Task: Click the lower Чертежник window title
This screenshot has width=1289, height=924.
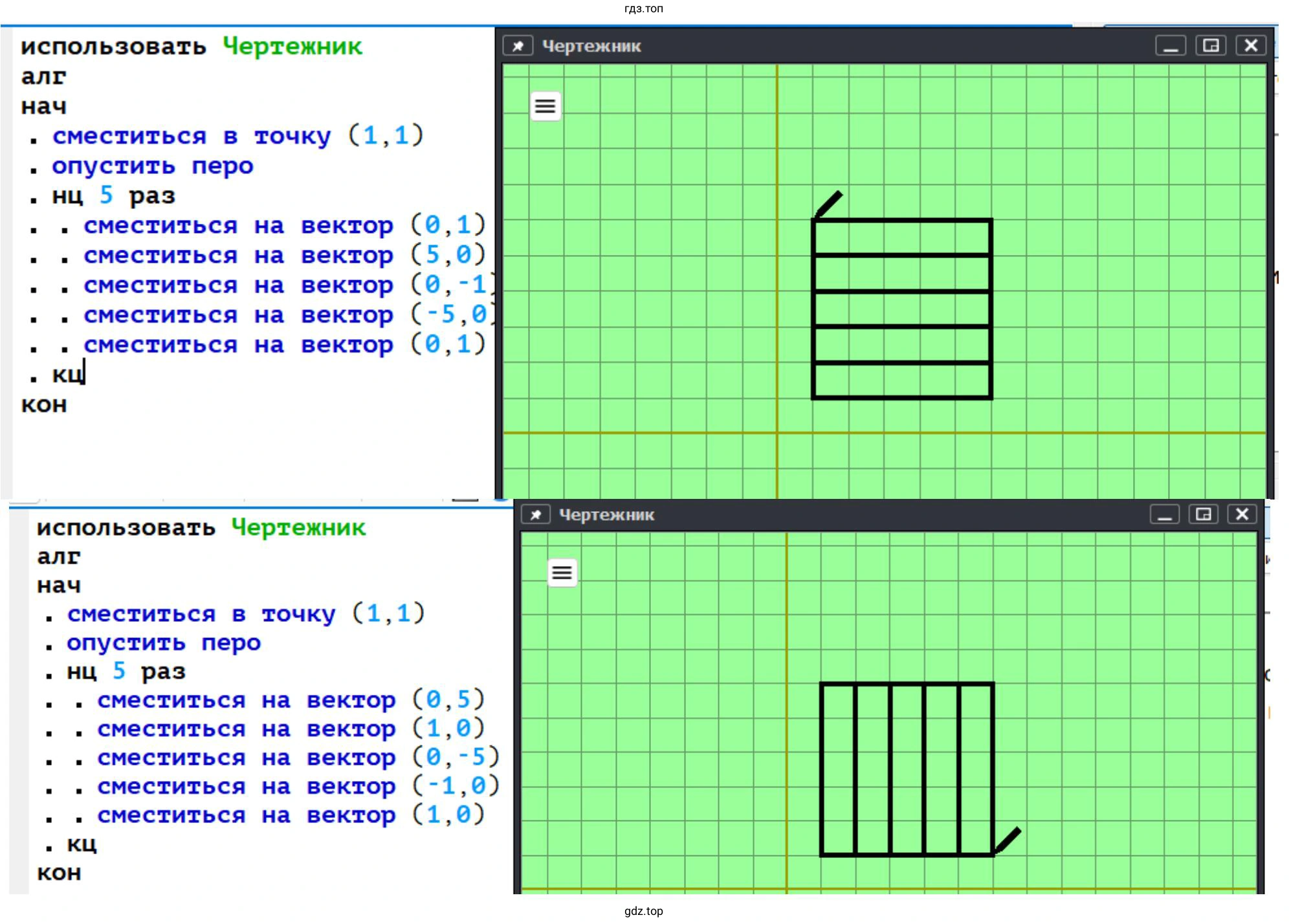Action: tap(606, 515)
